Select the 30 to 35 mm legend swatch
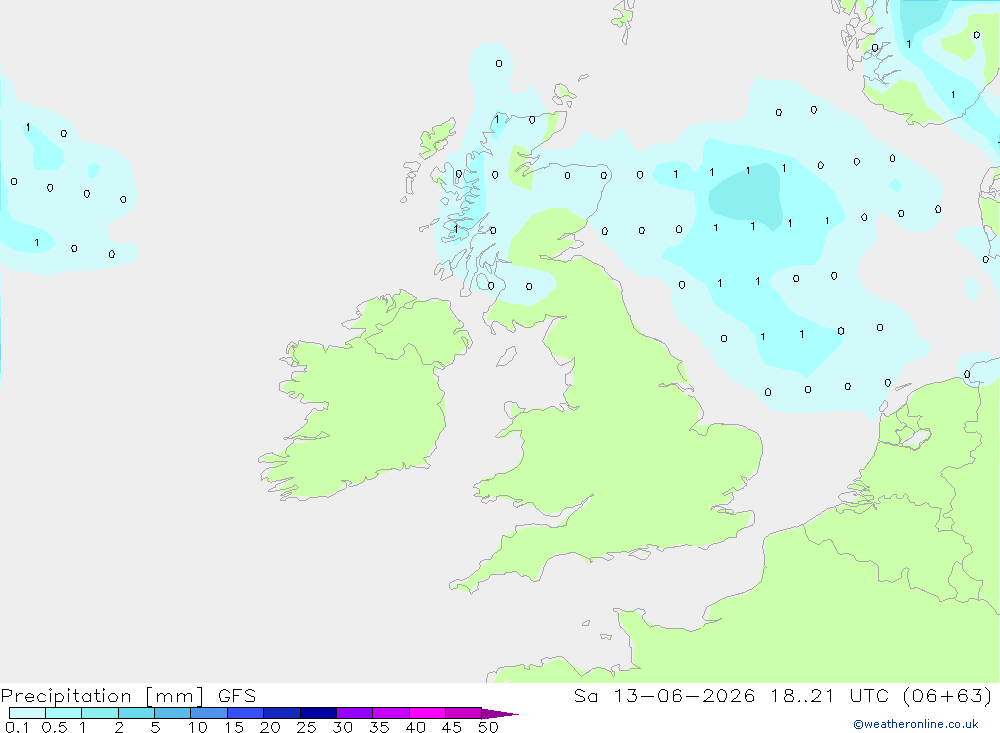The image size is (1000, 733). click(354, 713)
